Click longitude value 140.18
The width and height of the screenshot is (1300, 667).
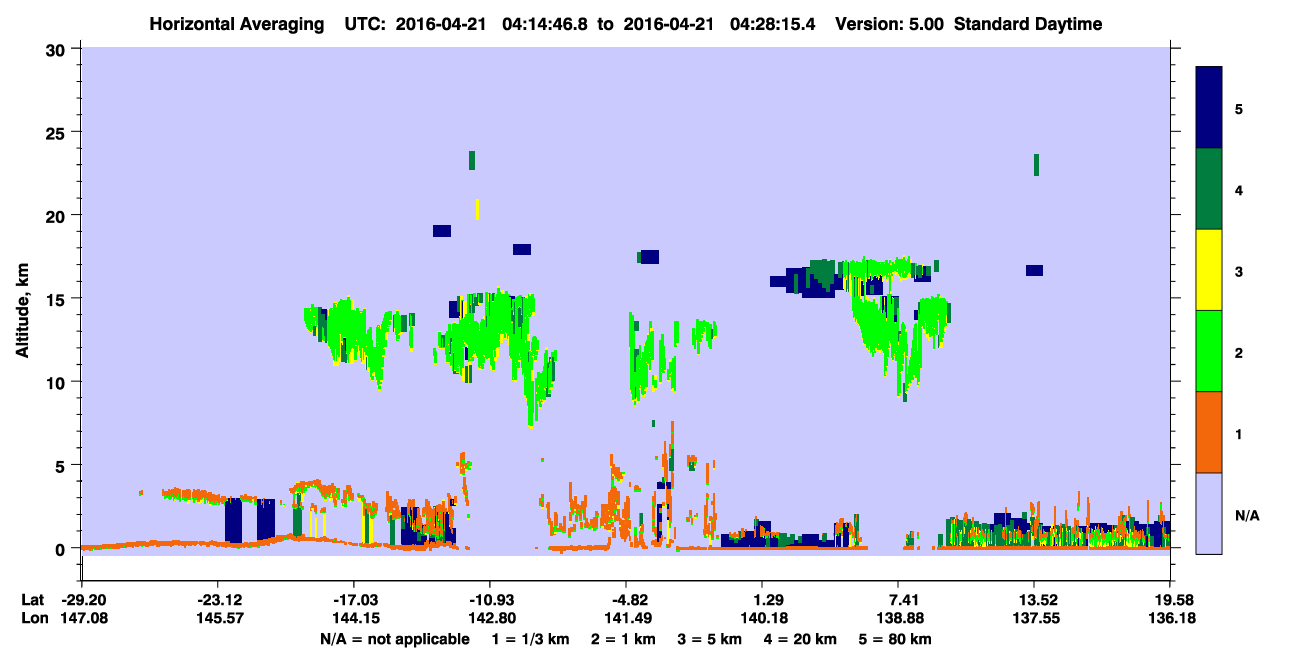pos(762,618)
